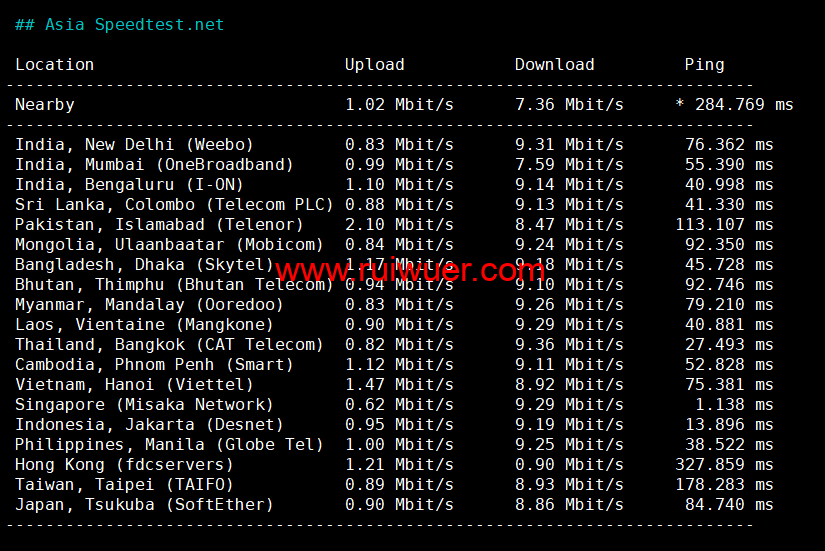The image size is (825, 551).
Task: Click the www.ruiwuer.com watermark link
Action: 410,270
